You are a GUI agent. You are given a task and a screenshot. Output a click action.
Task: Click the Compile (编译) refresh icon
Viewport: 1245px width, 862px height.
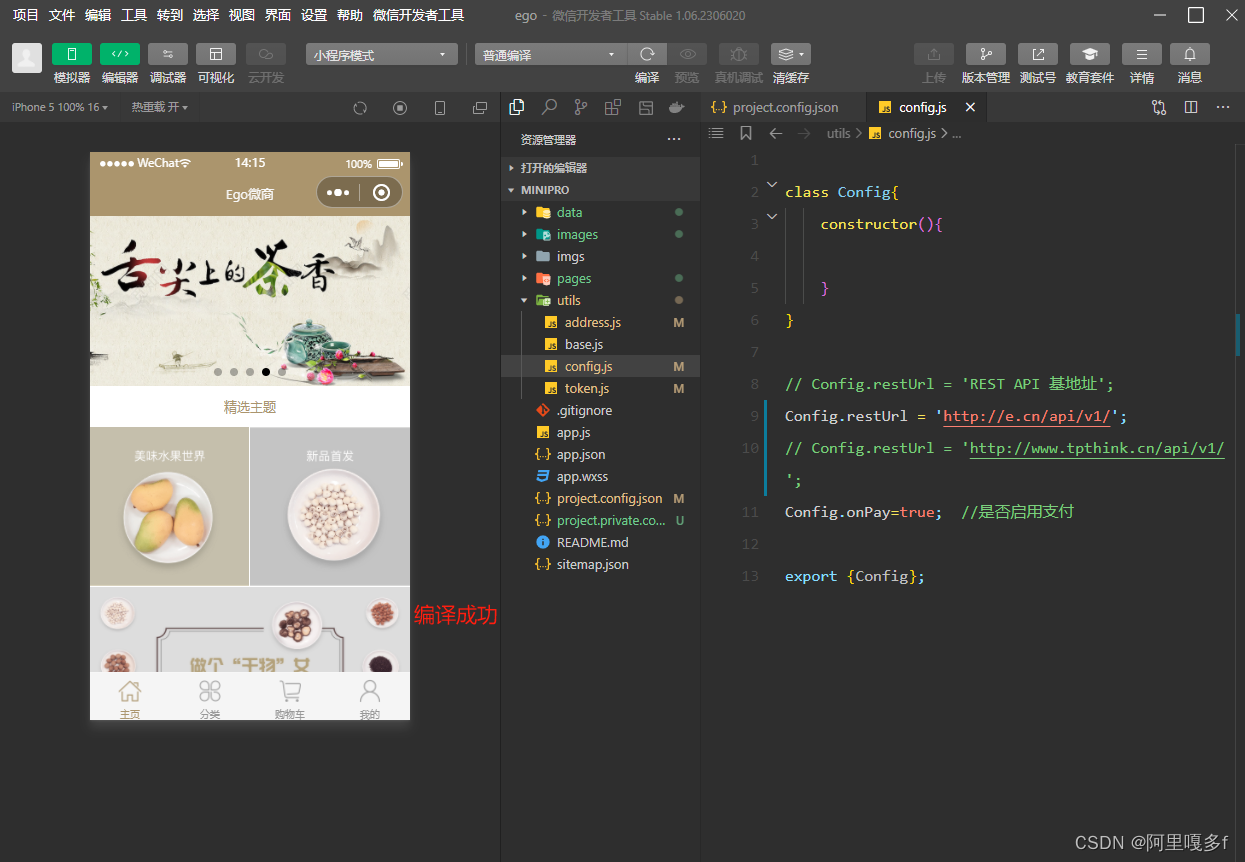point(647,54)
